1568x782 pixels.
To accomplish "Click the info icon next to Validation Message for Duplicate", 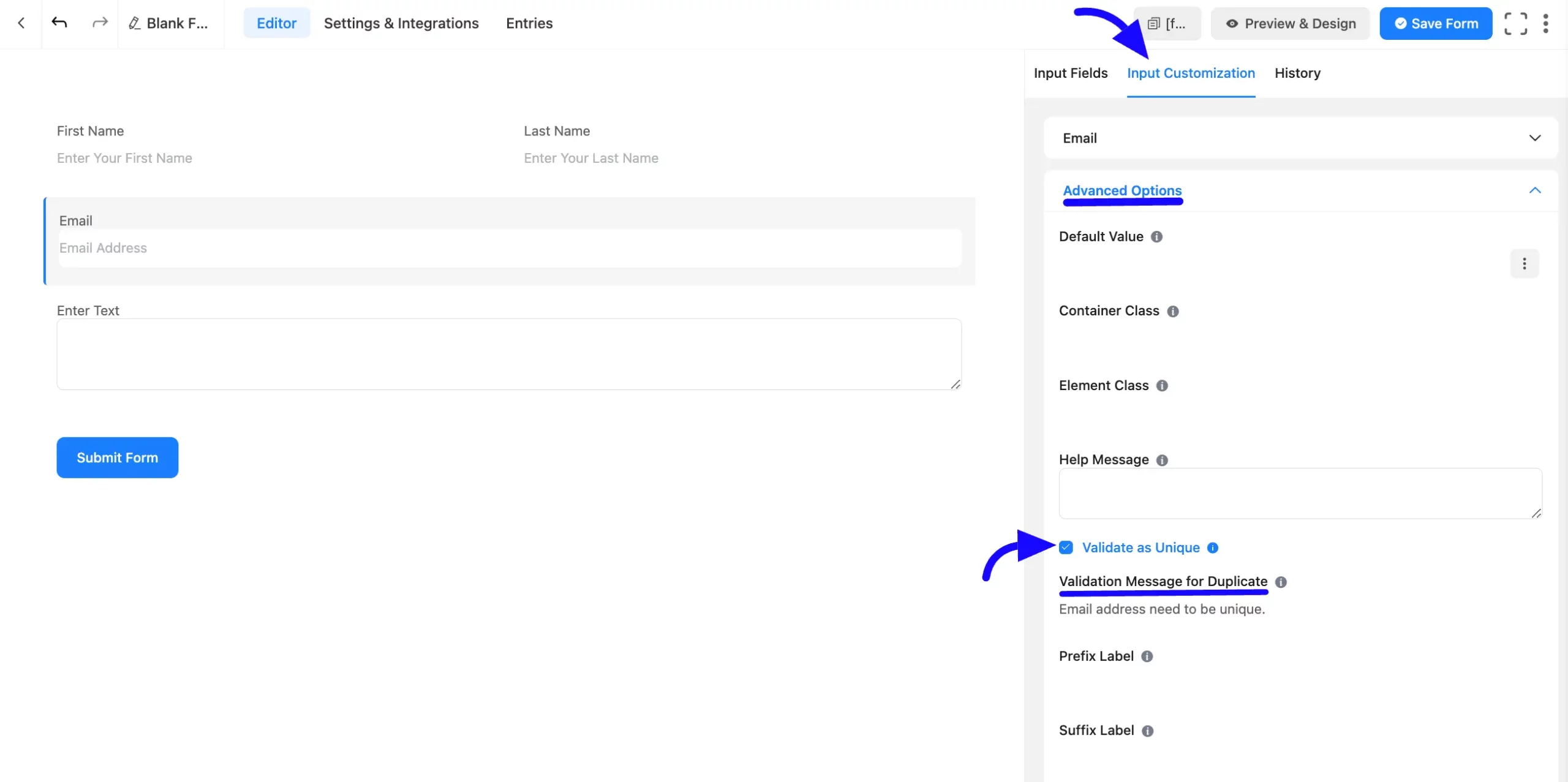I will click(1281, 582).
